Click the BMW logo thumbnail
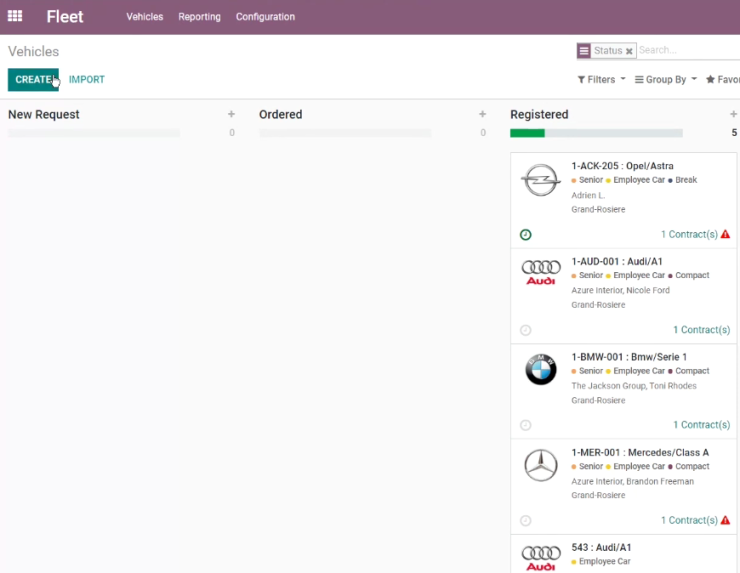Viewport: 740px width, 573px height. pos(541,369)
